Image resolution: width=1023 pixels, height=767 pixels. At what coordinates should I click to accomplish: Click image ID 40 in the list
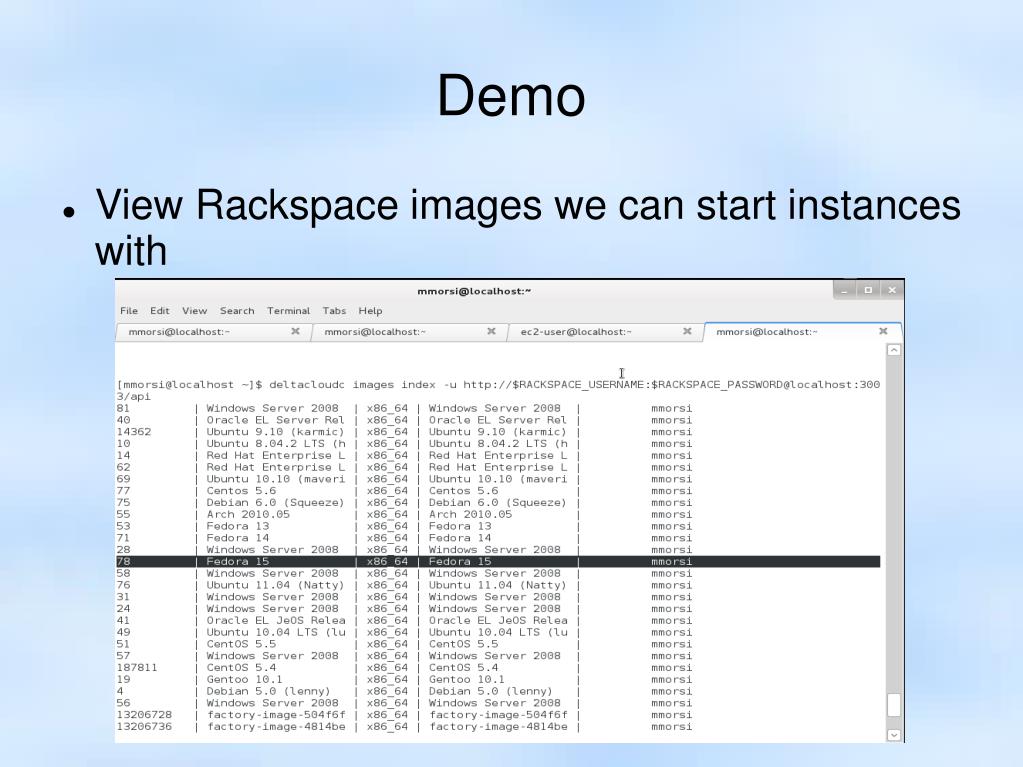tap(123, 420)
